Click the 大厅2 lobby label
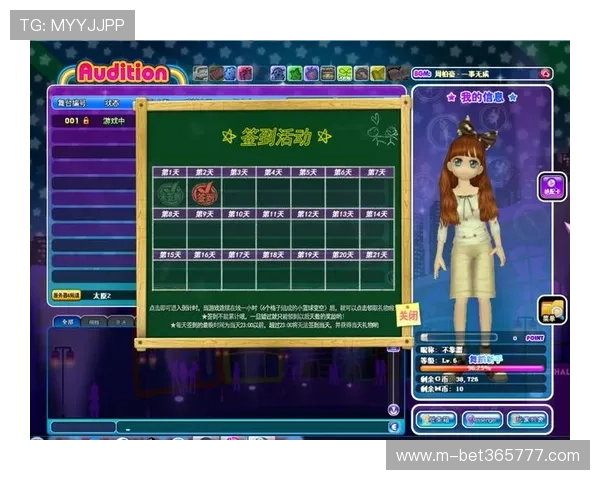Viewport: 600px width, 480px height. [102, 296]
